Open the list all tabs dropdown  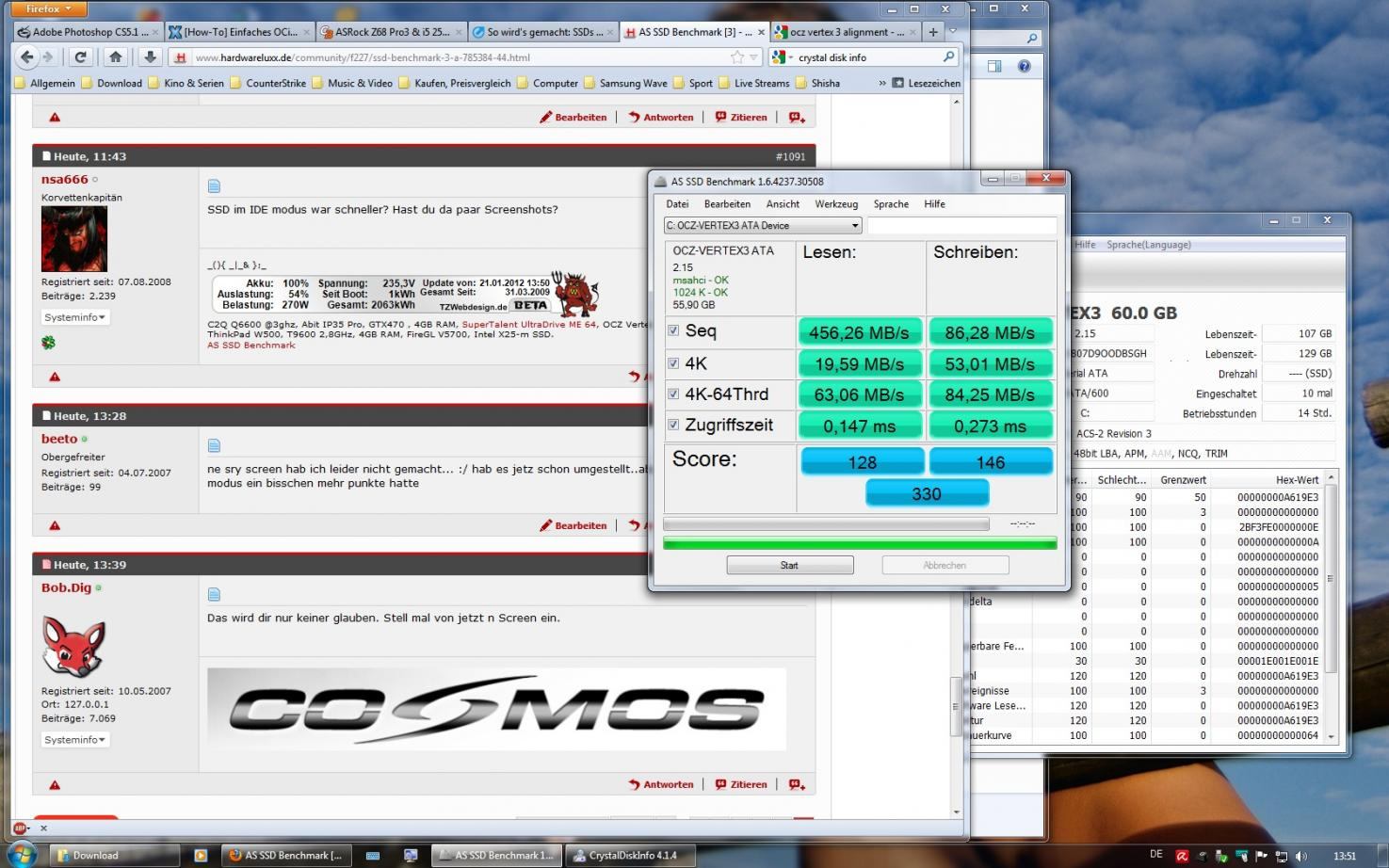coord(953,32)
